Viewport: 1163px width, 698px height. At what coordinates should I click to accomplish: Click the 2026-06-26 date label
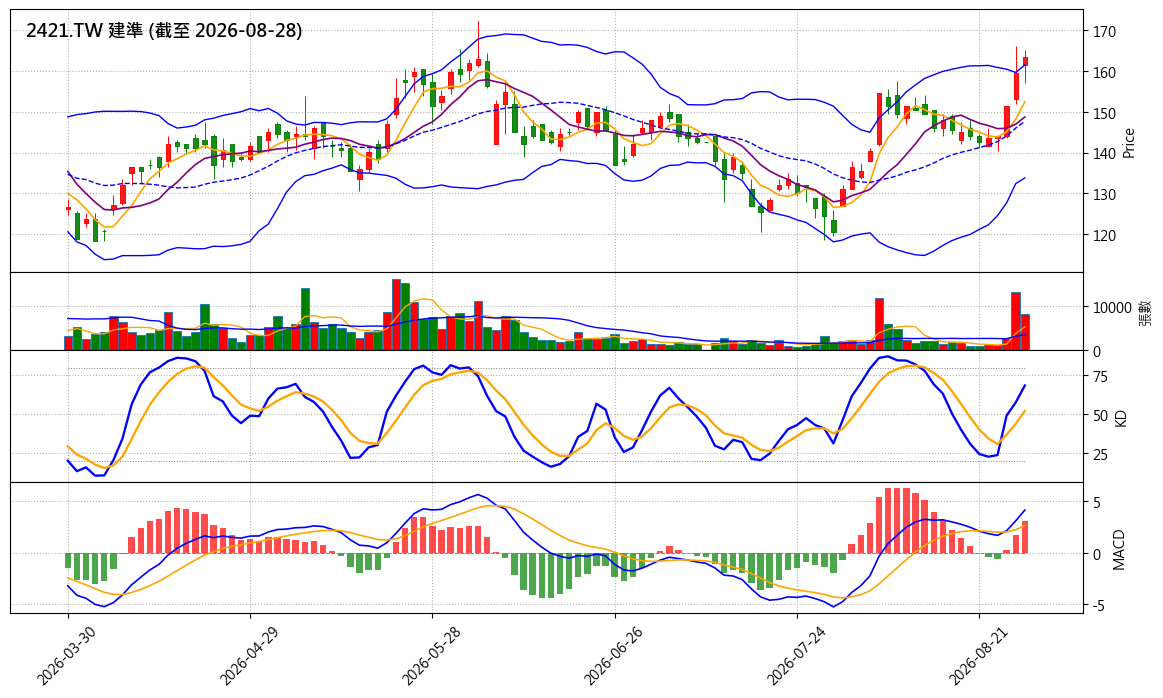pos(612,656)
